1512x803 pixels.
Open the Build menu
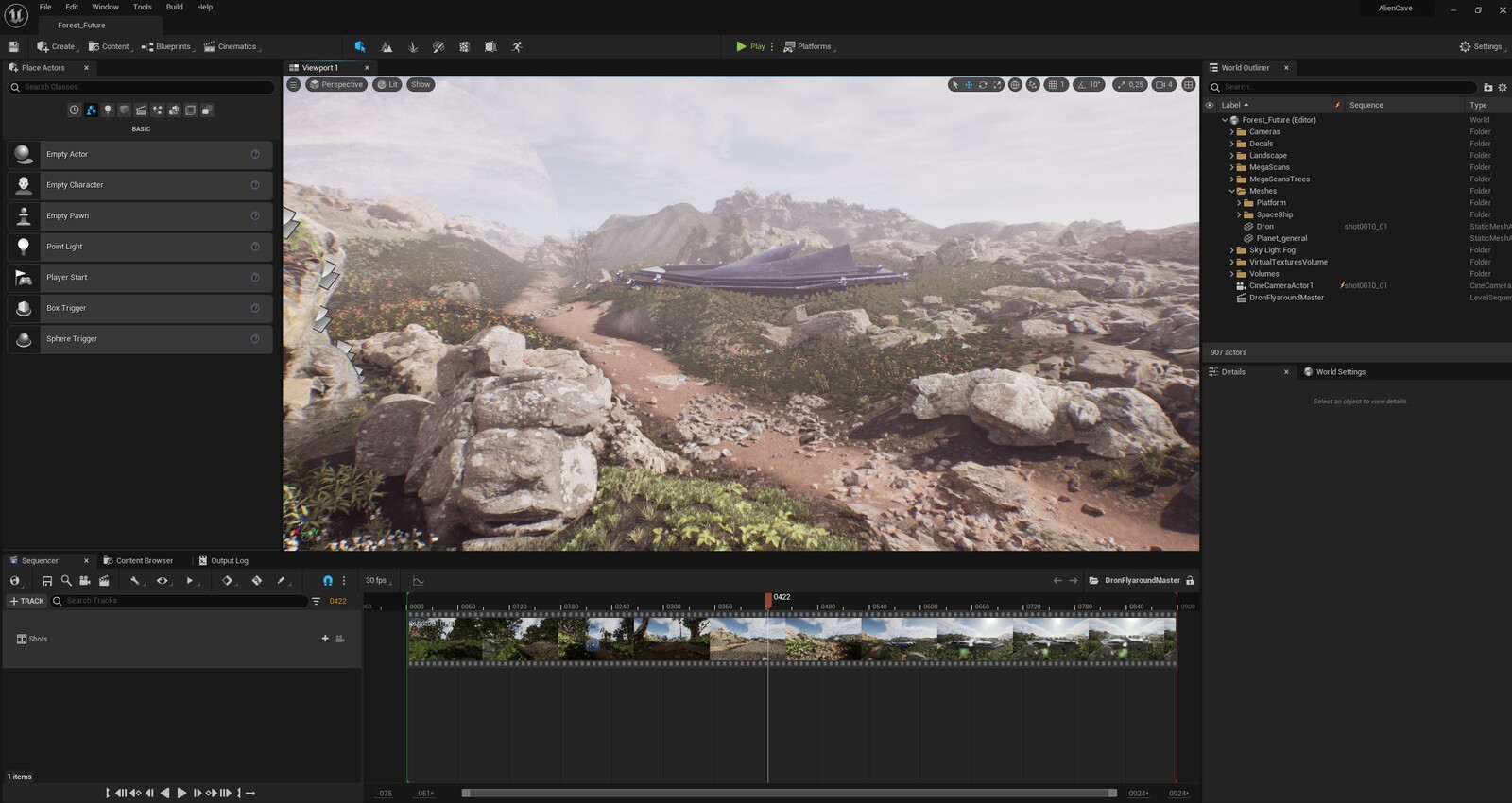point(175,7)
